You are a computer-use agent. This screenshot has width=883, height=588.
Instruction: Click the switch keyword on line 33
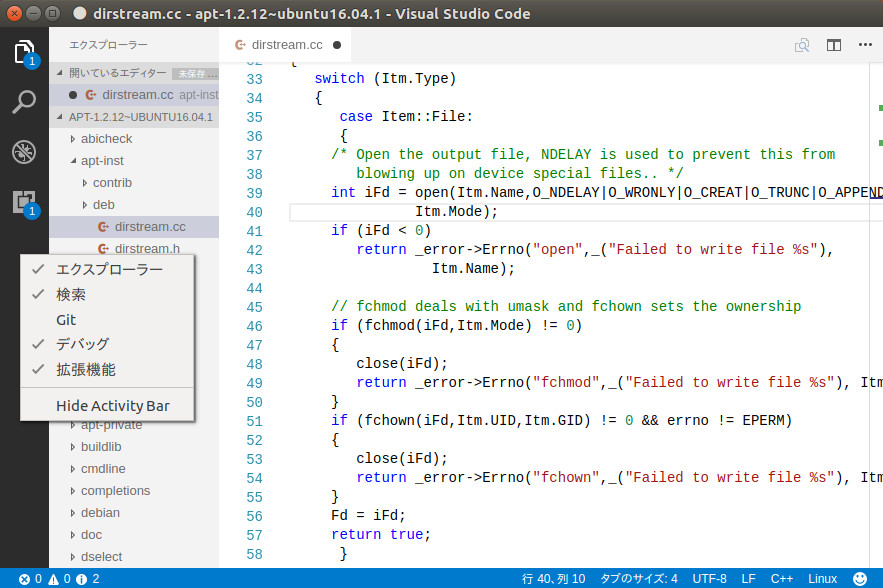pyautogui.click(x=340, y=78)
